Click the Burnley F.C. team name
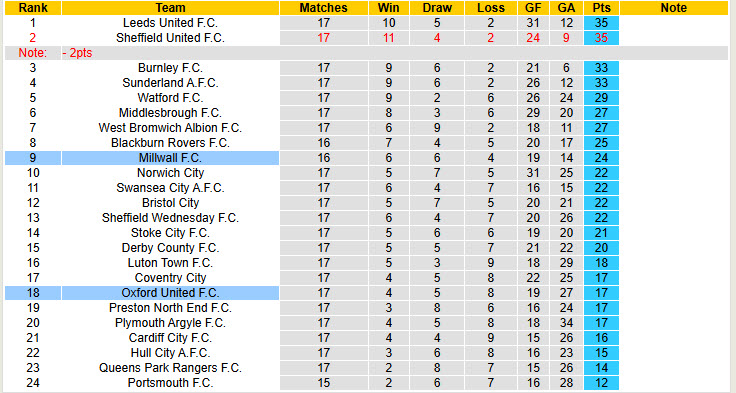 tap(170, 68)
